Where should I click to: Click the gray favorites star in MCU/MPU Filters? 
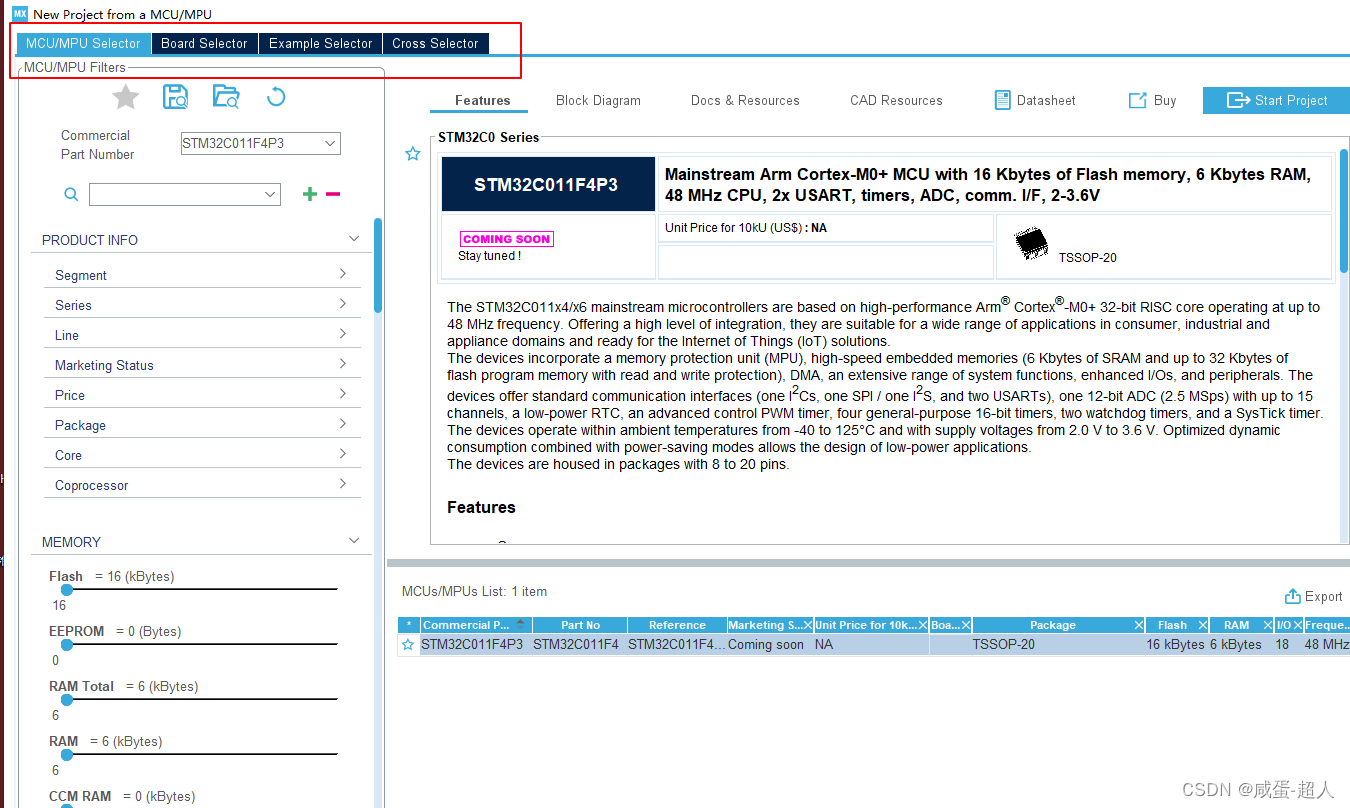(x=125, y=97)
